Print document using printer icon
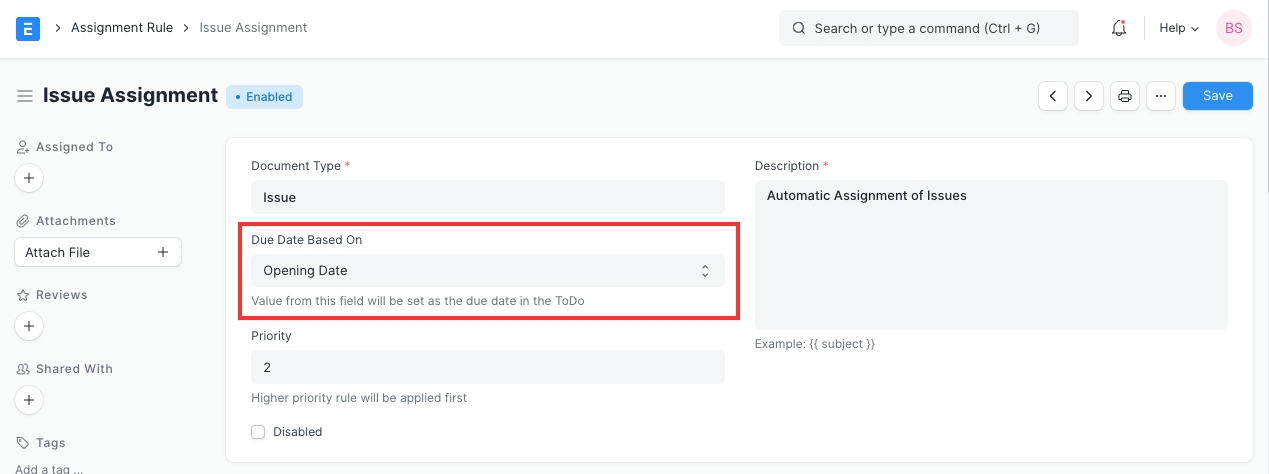The width and height of the screenshot is (1269, 474). pos(1124,96)
